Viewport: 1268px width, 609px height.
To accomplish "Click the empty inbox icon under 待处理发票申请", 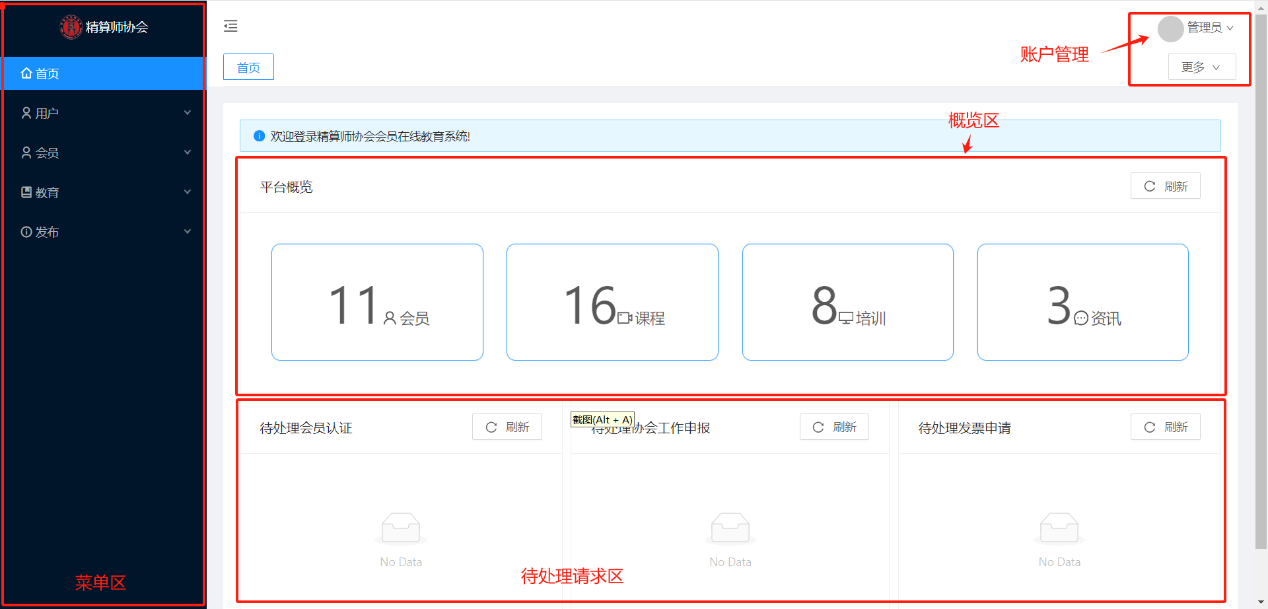I will (1059, 527).
